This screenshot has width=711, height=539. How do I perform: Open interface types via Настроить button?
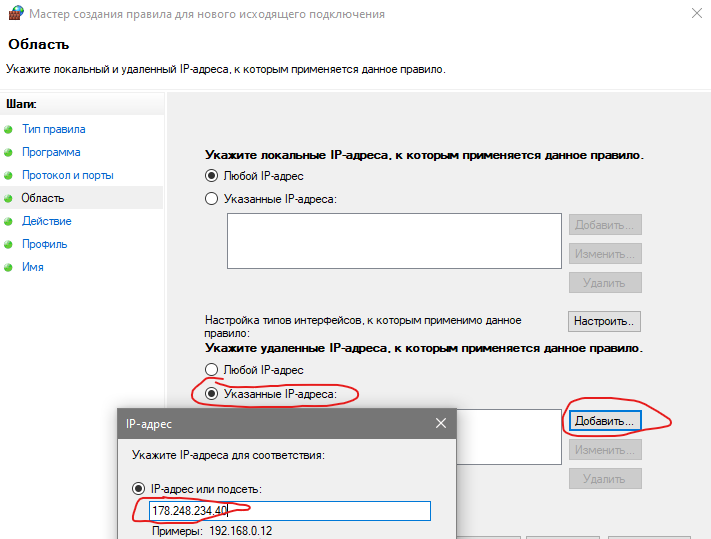(604, 321)
